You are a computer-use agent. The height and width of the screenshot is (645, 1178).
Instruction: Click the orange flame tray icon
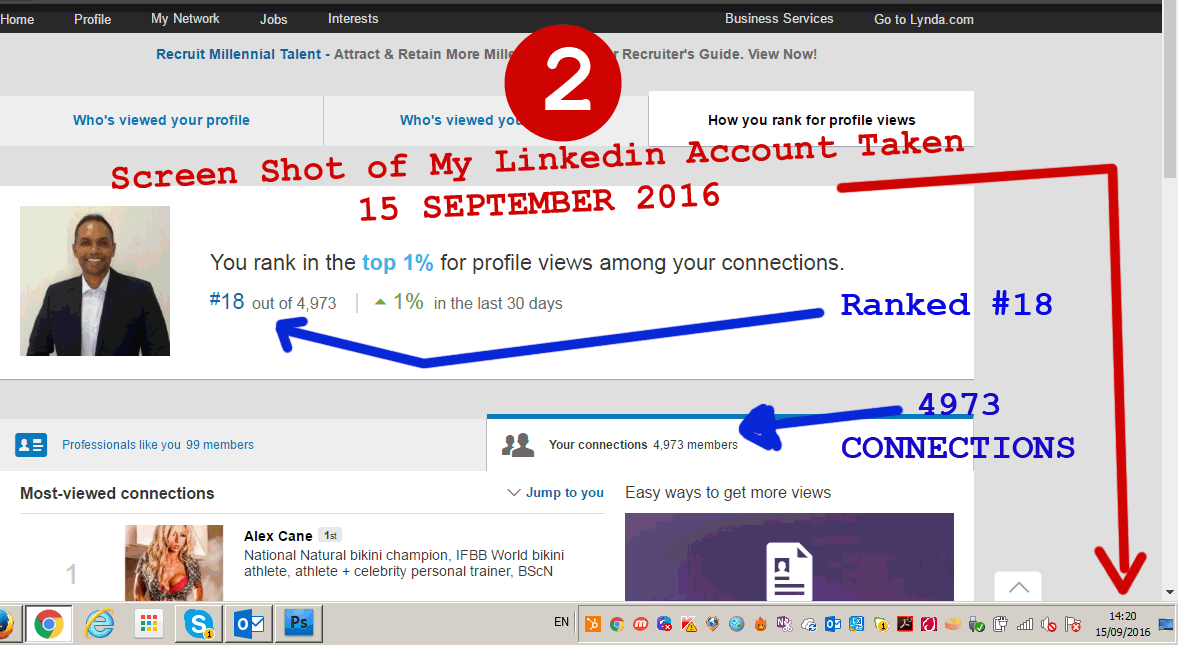click(x=760, y=624)
